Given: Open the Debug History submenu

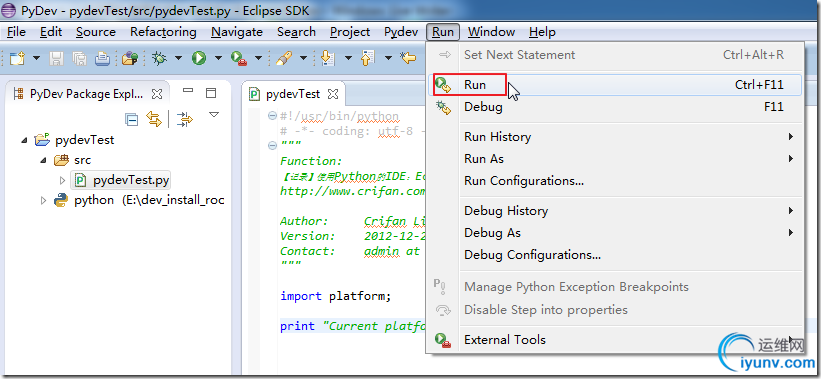Looking at the screenshot, I should [x=615, y=210].
